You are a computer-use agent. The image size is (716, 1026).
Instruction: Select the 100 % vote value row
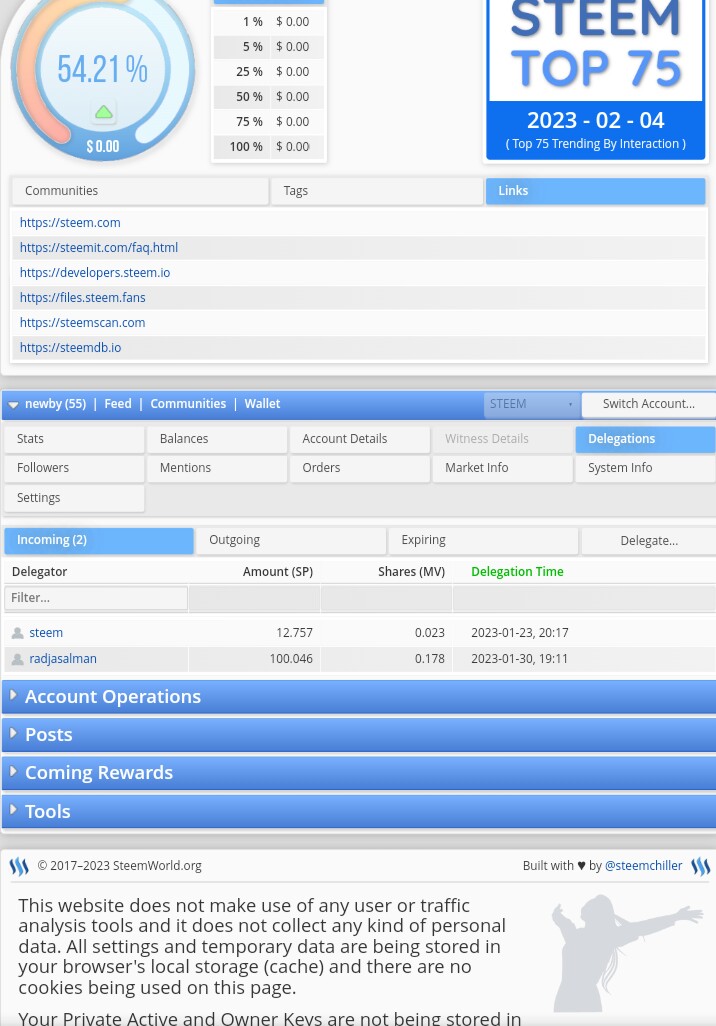[x=269, y=147]
